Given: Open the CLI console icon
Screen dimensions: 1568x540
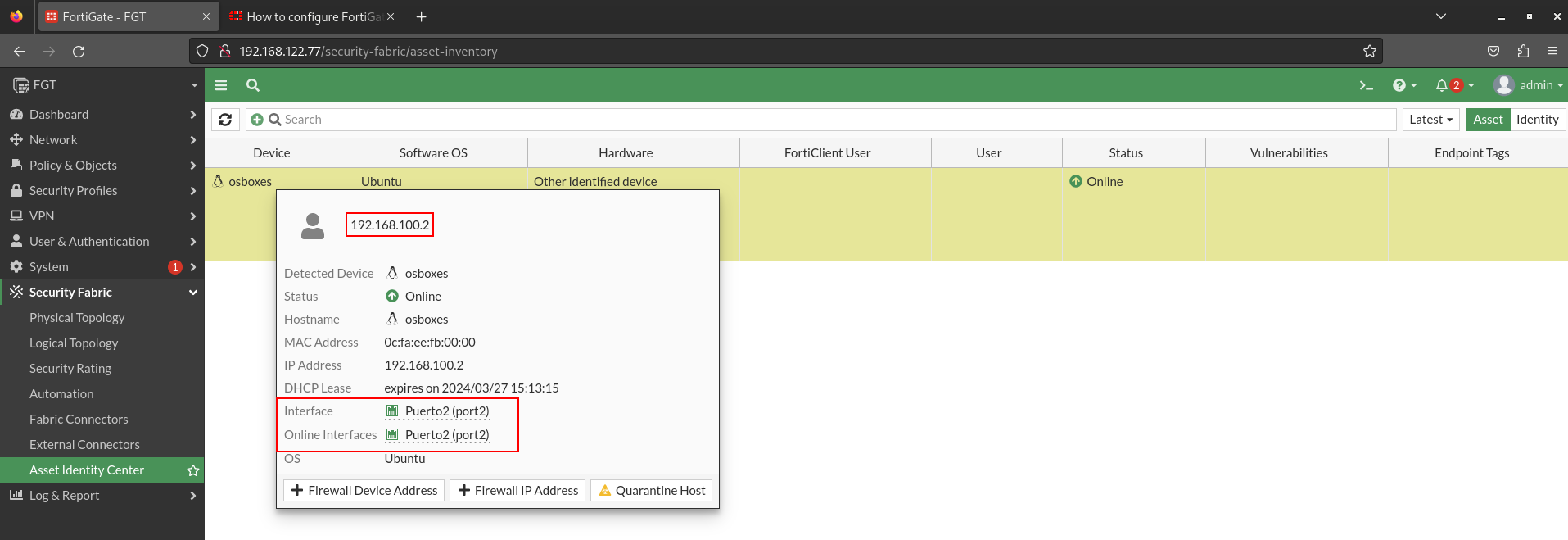Looking at the screenshot, I should pyautogui.click(x=1366, y=85).
